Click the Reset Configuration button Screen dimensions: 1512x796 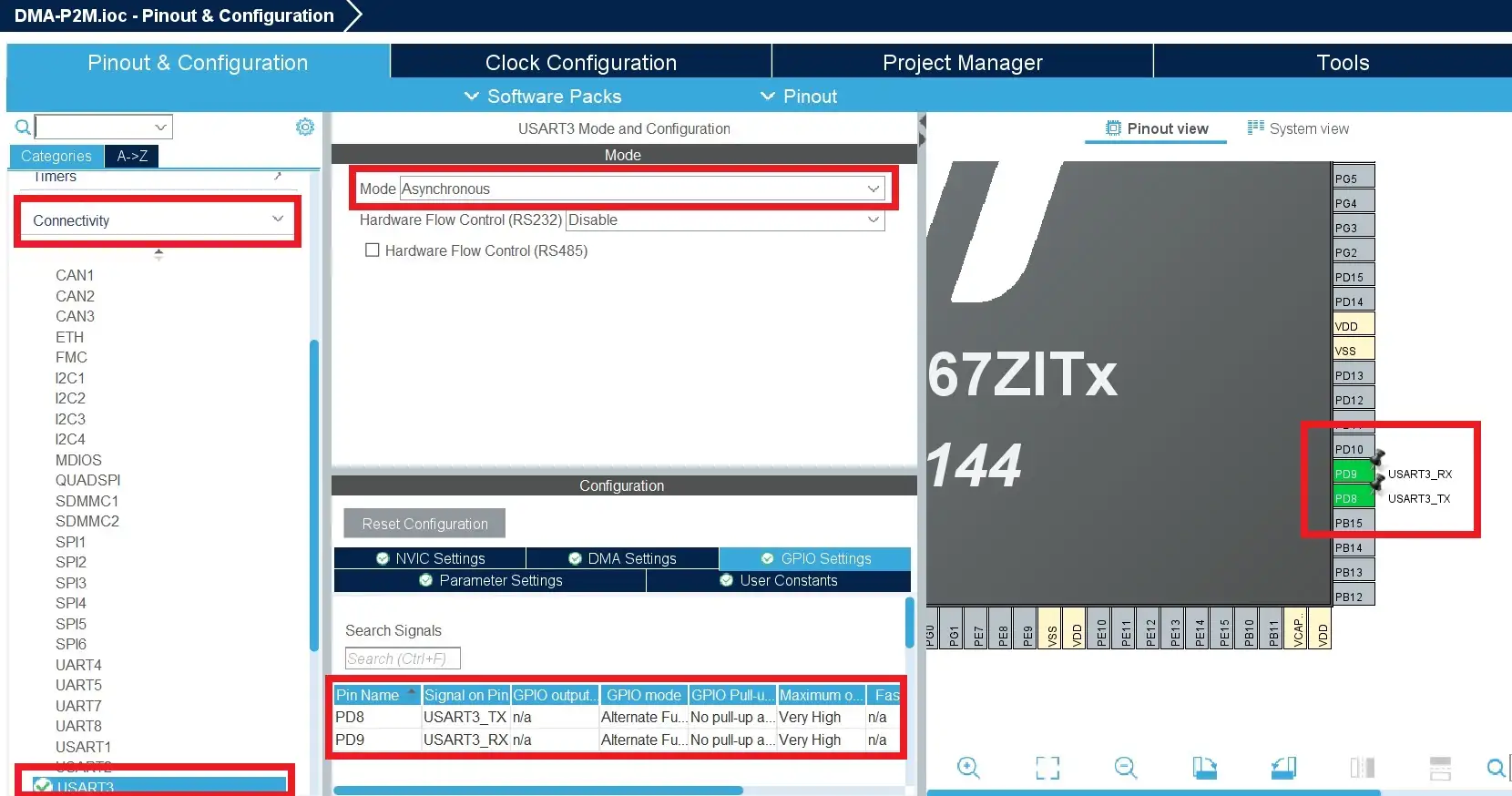[x=424, y=524]
